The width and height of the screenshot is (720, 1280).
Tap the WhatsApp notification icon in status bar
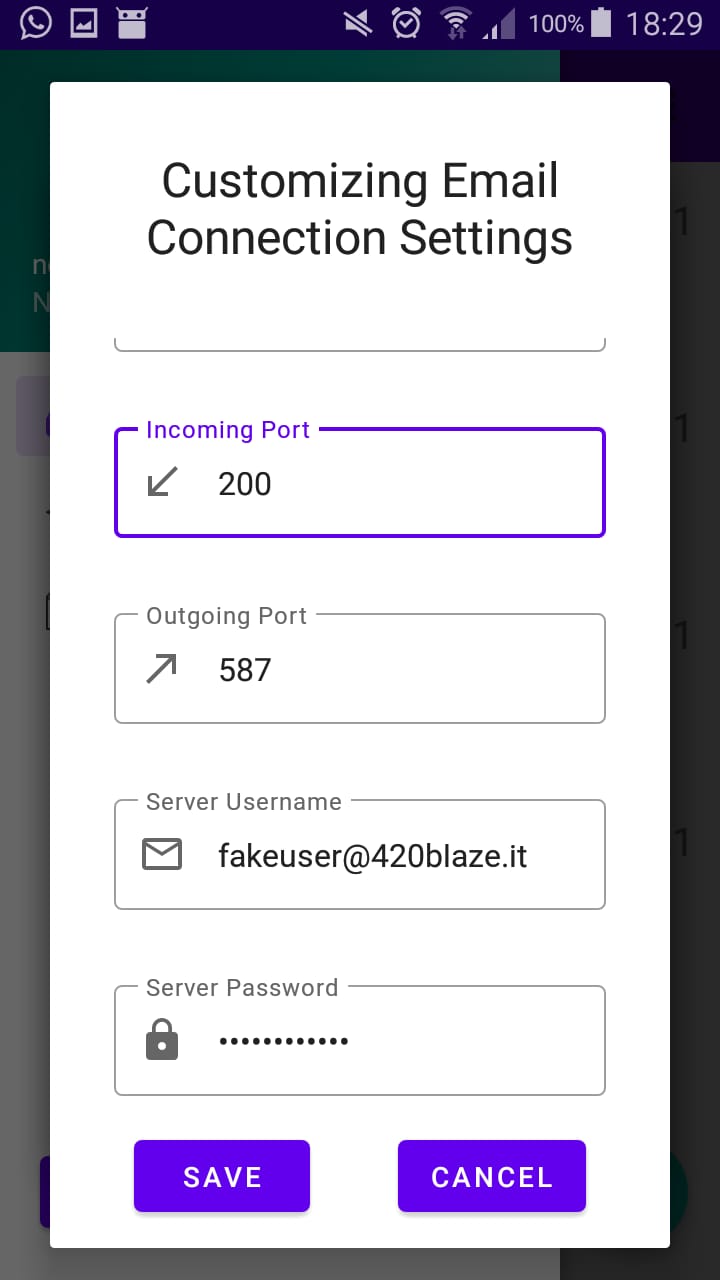click(x=36, y=23)
